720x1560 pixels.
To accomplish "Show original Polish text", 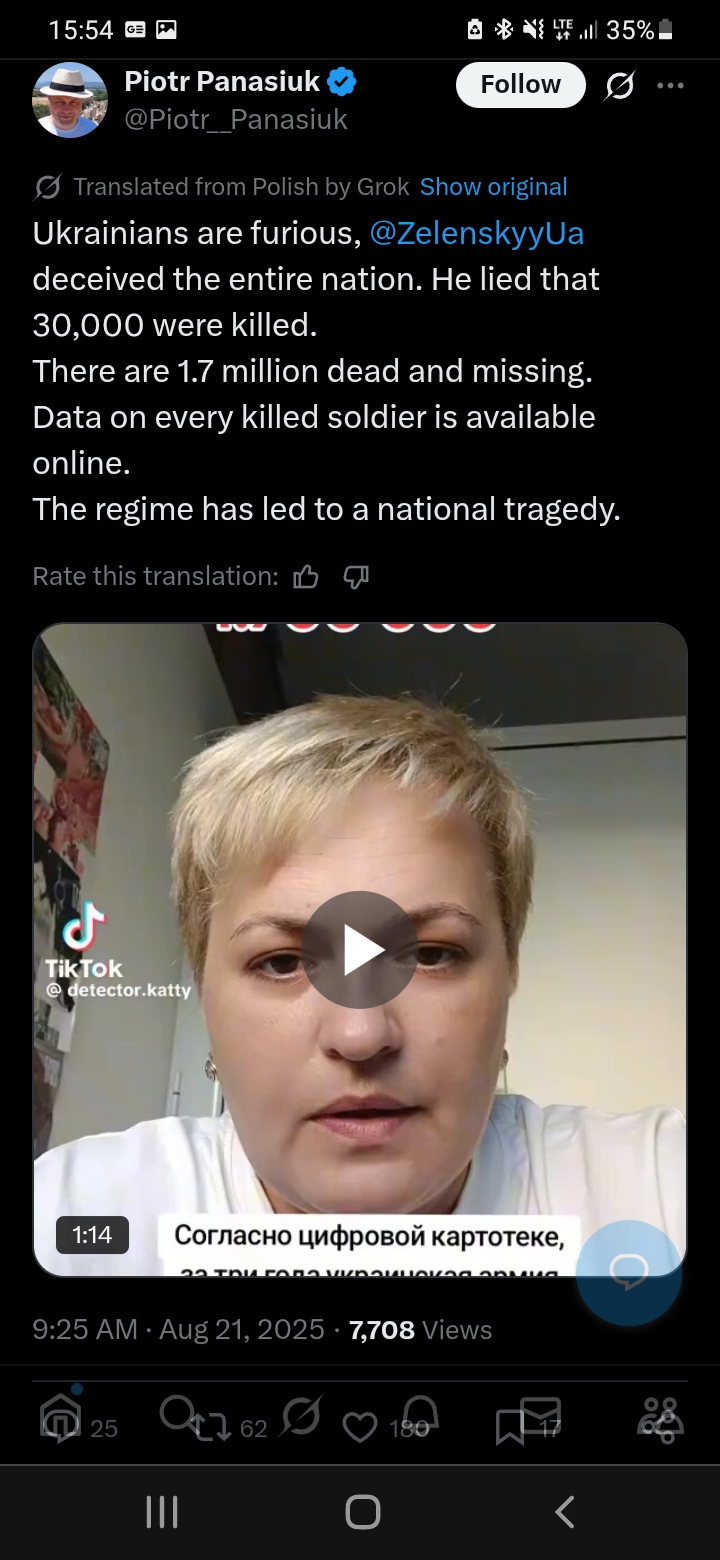I will click(494, 187).
